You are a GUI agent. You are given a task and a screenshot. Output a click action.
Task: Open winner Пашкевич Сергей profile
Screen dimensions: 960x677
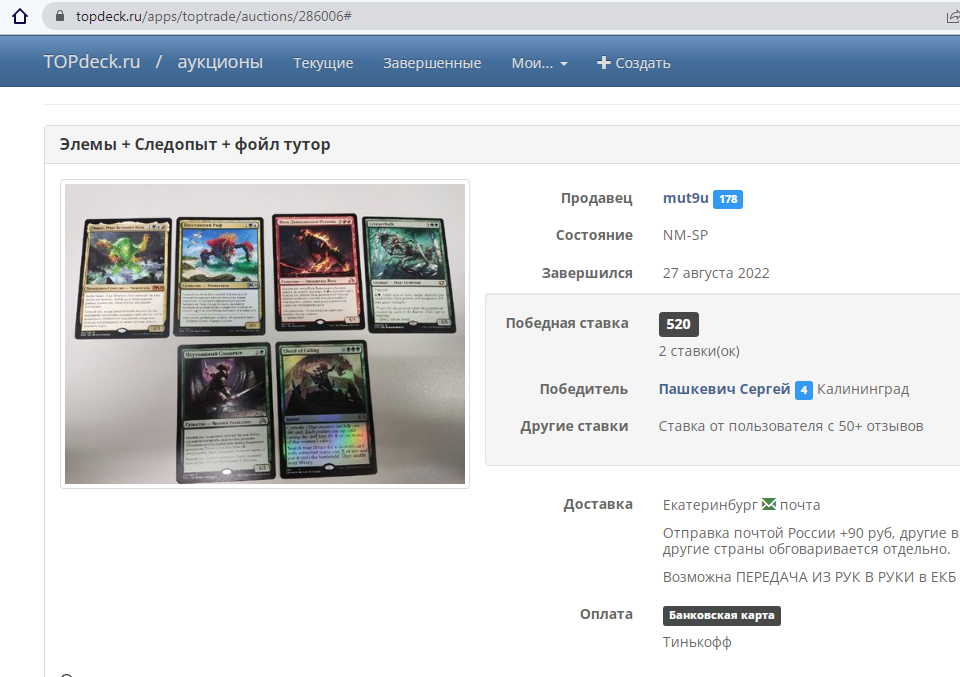click(x=724, y=389)
